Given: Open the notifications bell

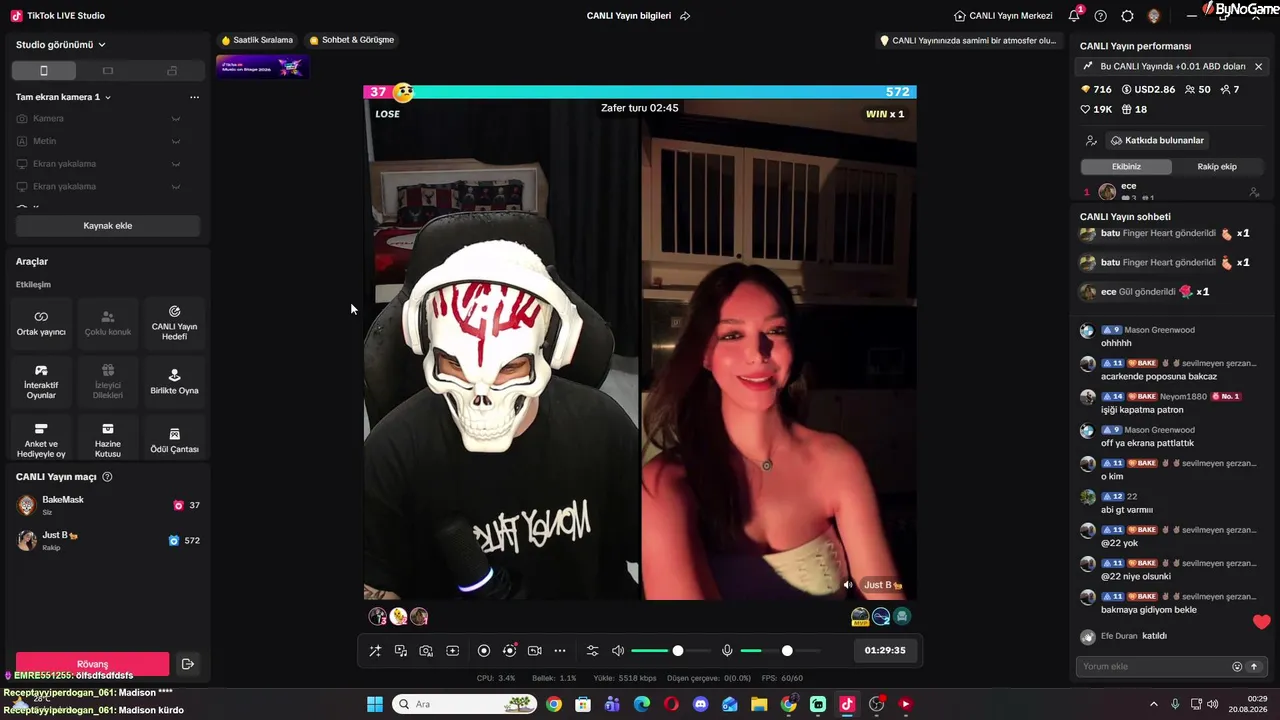Looking at the screenshot, I should point(1075,15).
